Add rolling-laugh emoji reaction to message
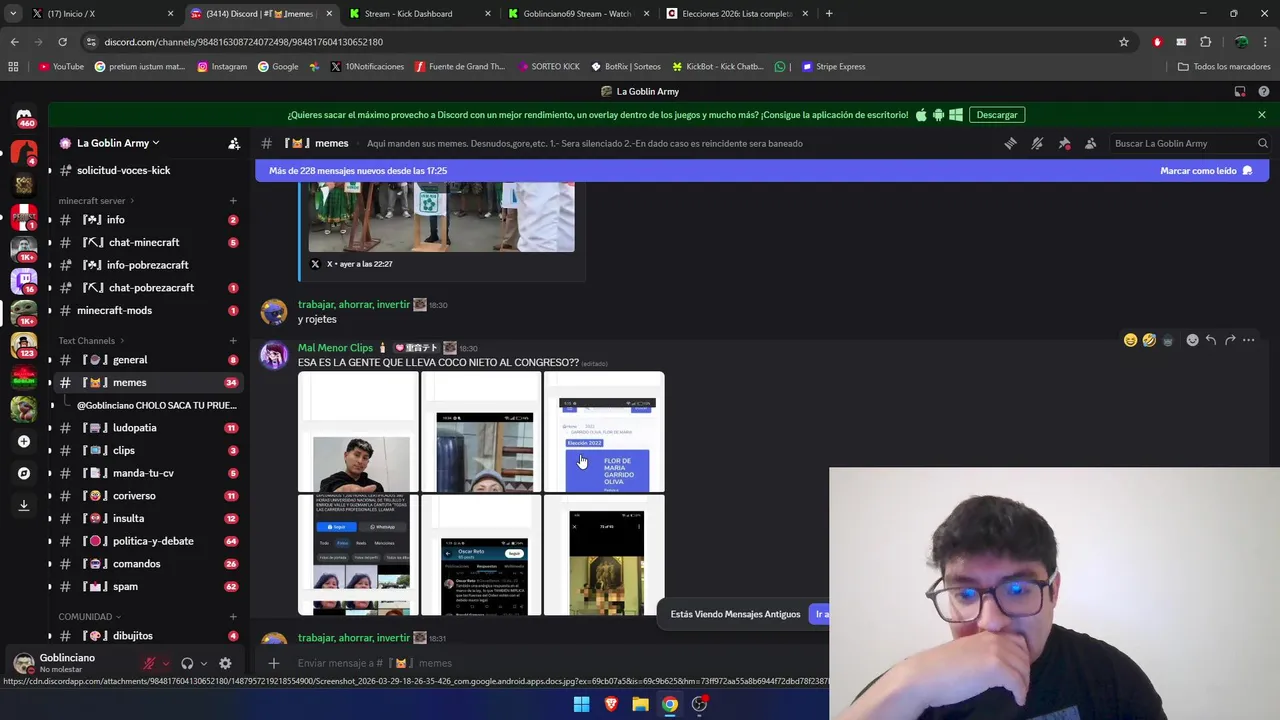Image resolution: width=1280 pixels, height=720 pixels. pos(1149,340)
